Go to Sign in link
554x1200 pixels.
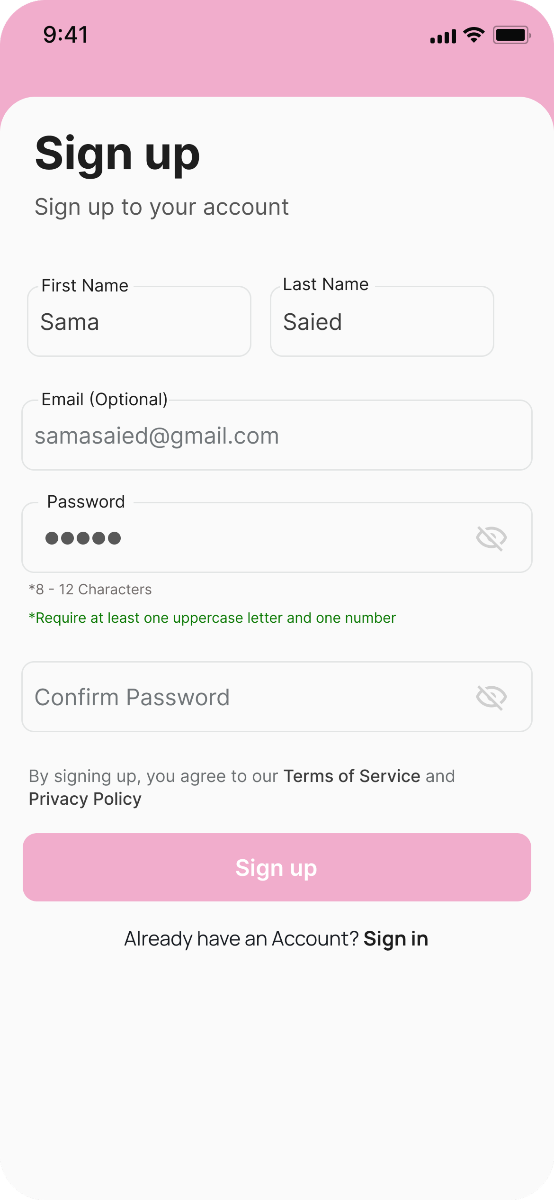point(396,939)
